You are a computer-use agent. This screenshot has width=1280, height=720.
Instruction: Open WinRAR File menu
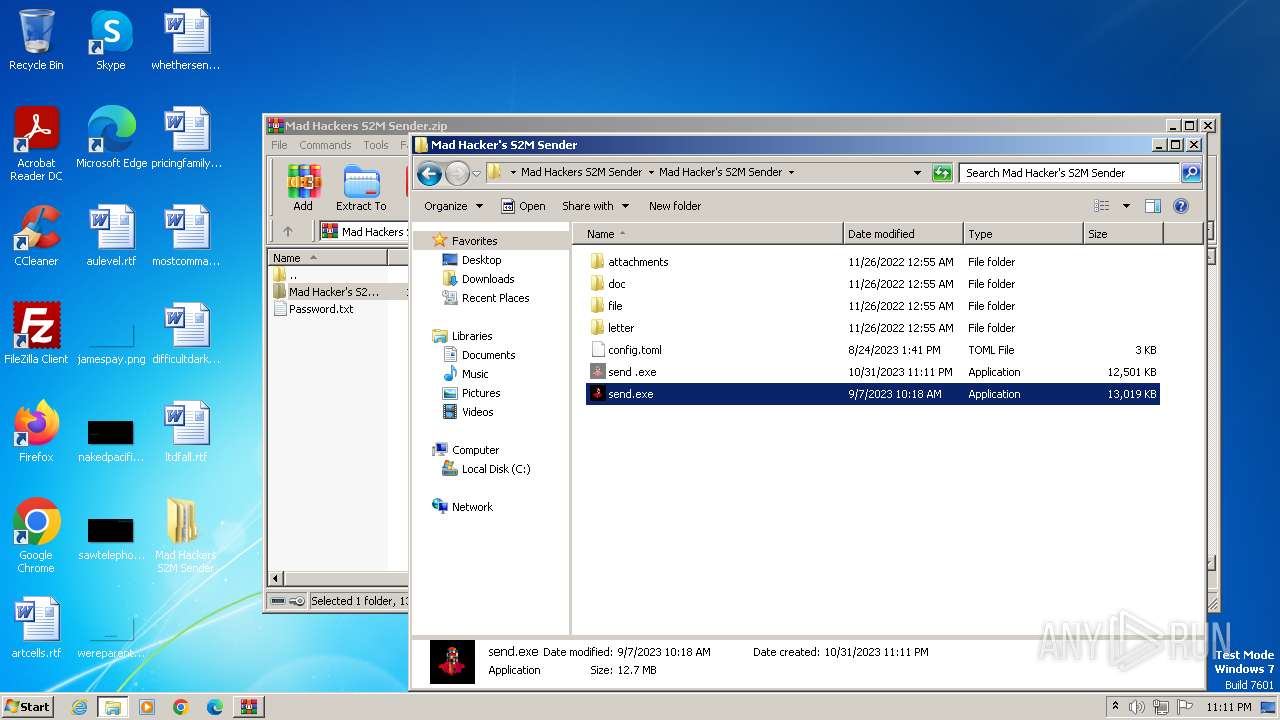[x=279, y=145]
